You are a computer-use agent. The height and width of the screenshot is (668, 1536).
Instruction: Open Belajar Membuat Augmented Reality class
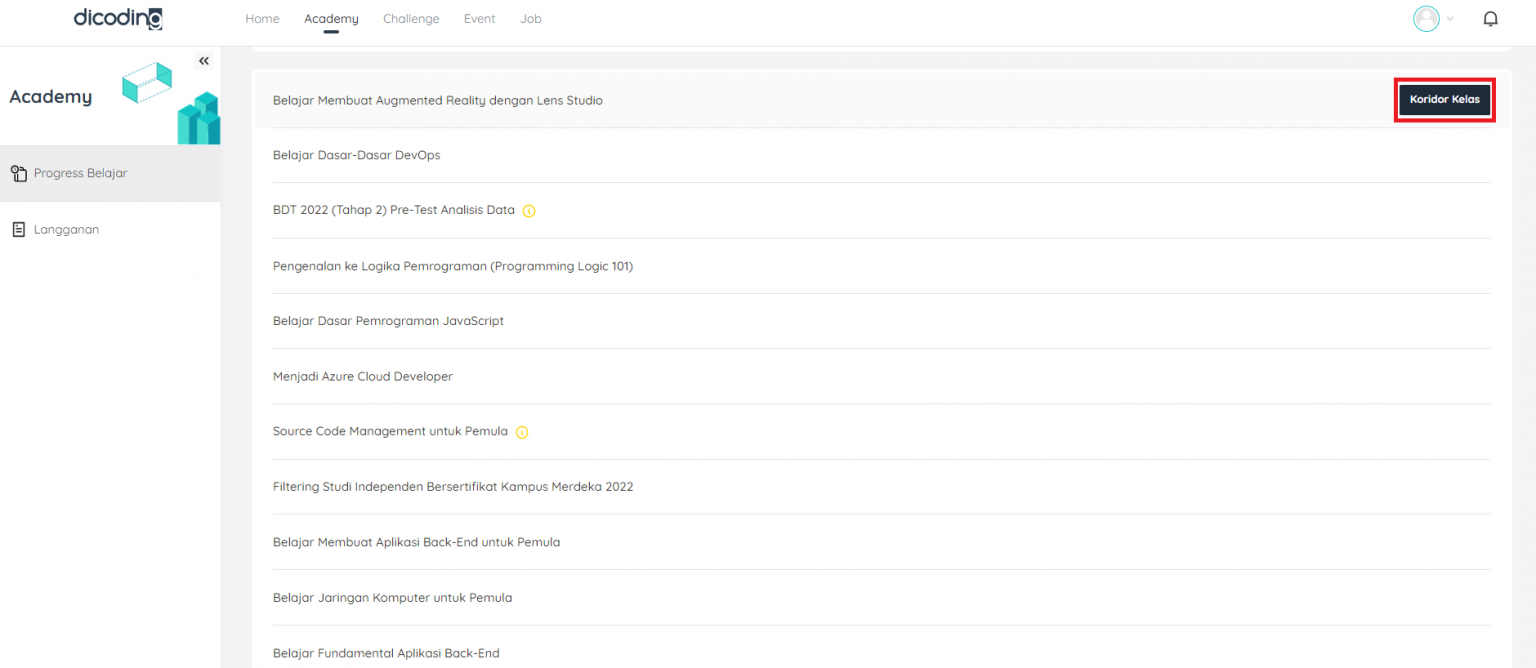[x=437, y=100]
